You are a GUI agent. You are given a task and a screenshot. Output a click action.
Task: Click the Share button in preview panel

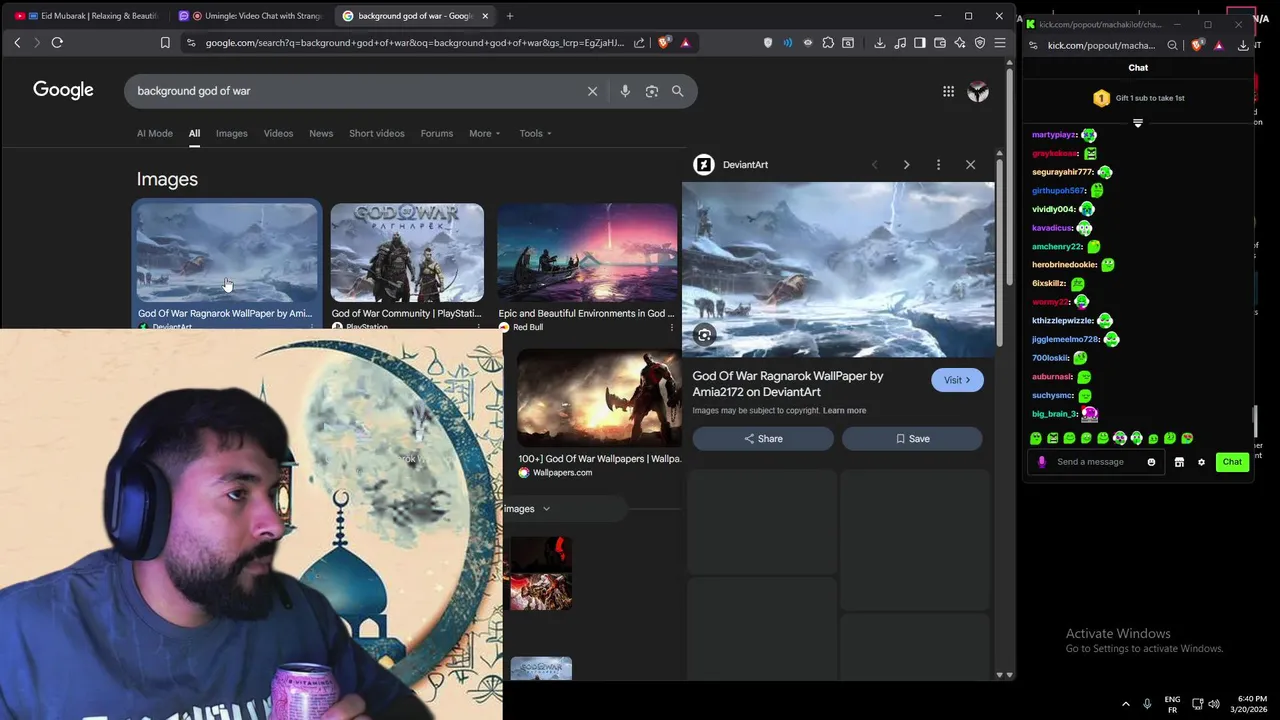[x=763, y=439]
